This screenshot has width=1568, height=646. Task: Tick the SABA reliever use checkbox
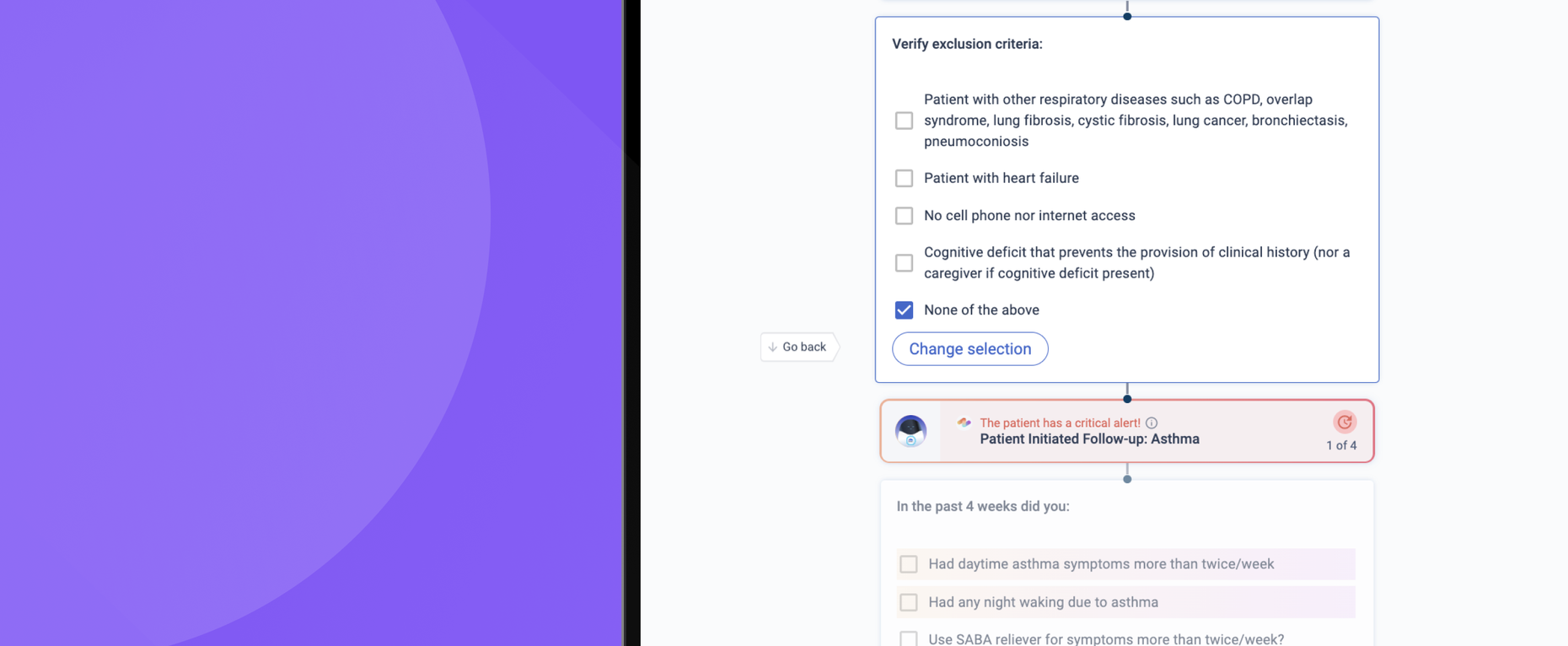coord(908,639)
